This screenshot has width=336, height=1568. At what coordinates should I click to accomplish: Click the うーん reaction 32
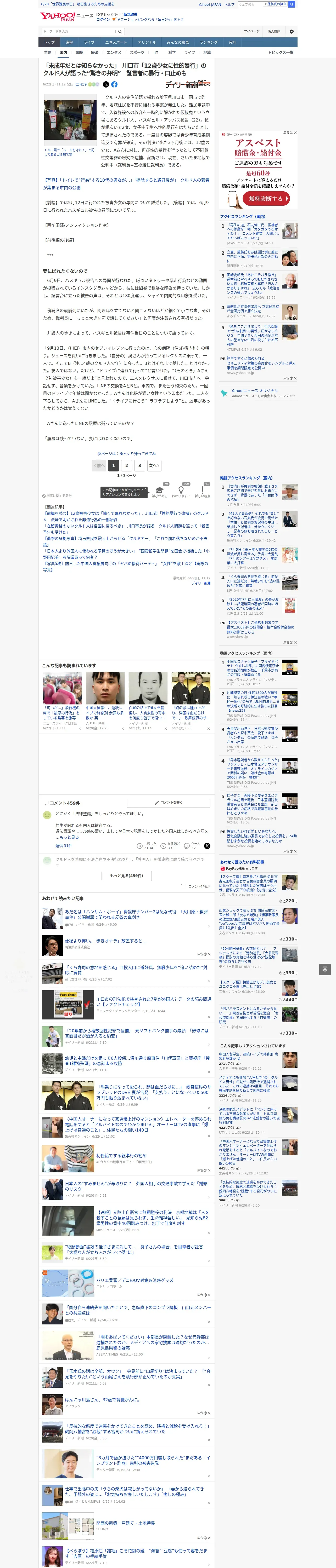192,846
